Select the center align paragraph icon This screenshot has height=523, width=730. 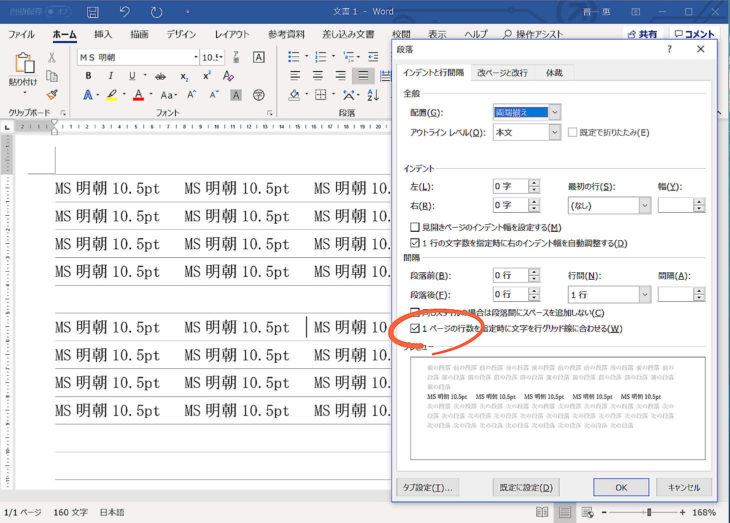(x=317, y=76)
